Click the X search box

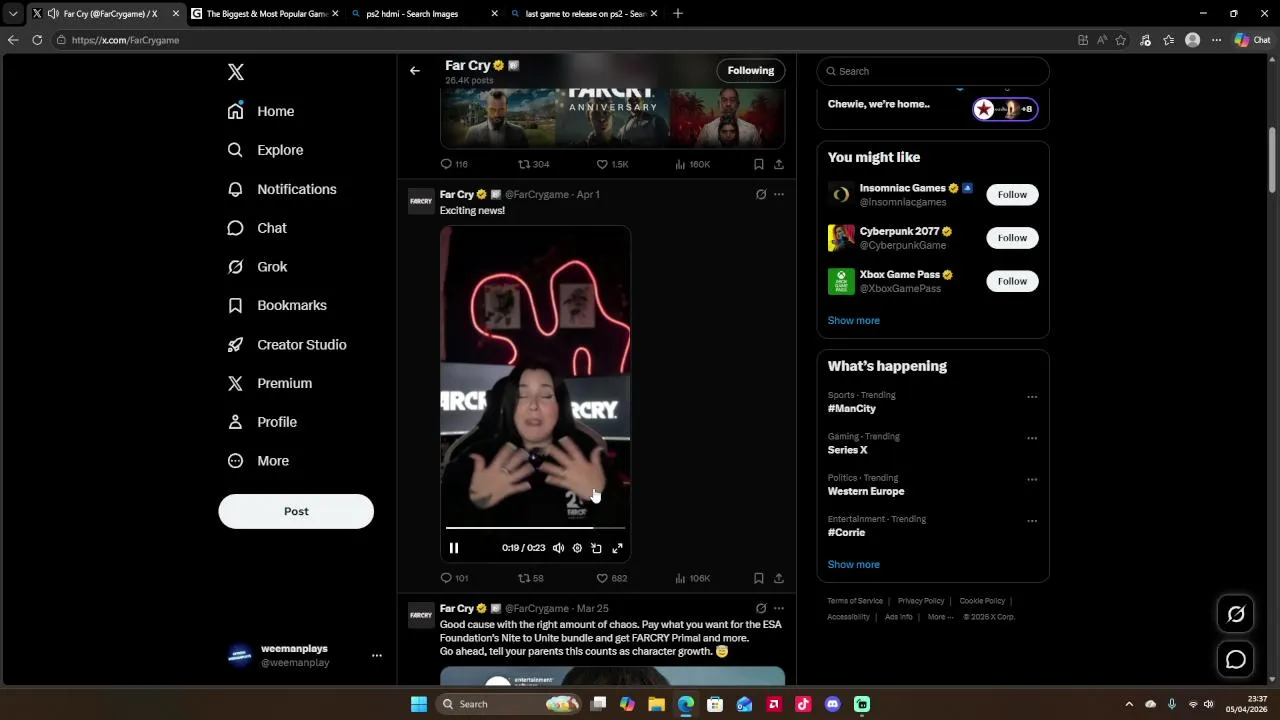tap(933, 71)
